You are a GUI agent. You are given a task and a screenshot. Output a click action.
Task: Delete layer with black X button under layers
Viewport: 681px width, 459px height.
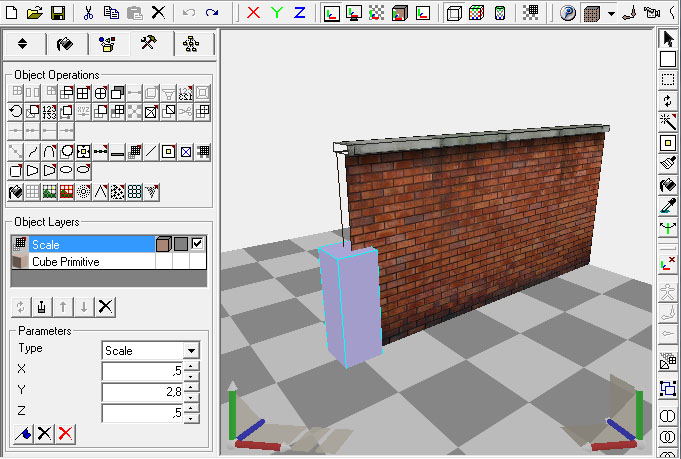pyautogui.click(x=105, y=306)
